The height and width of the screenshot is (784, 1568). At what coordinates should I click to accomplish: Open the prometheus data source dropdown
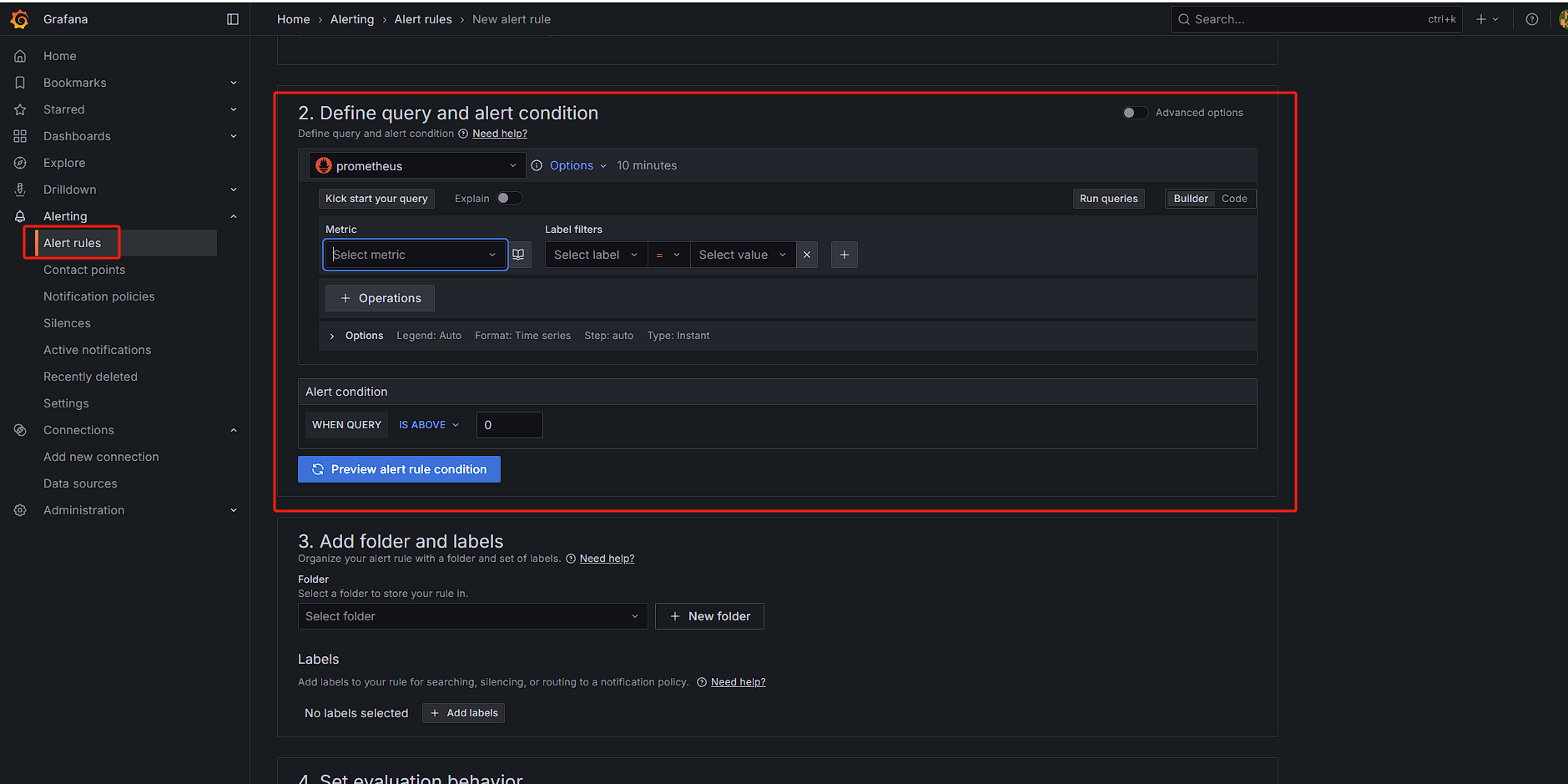click(416, 166)
